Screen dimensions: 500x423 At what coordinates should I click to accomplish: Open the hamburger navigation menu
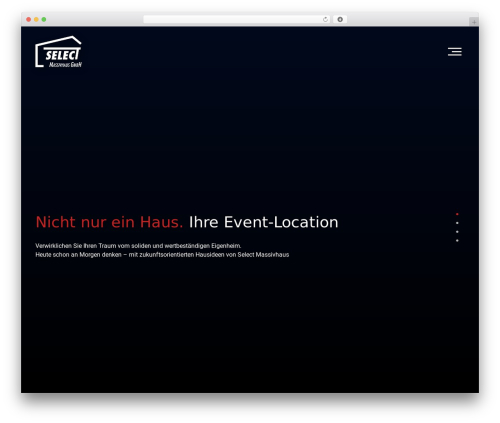click(455, 52)
